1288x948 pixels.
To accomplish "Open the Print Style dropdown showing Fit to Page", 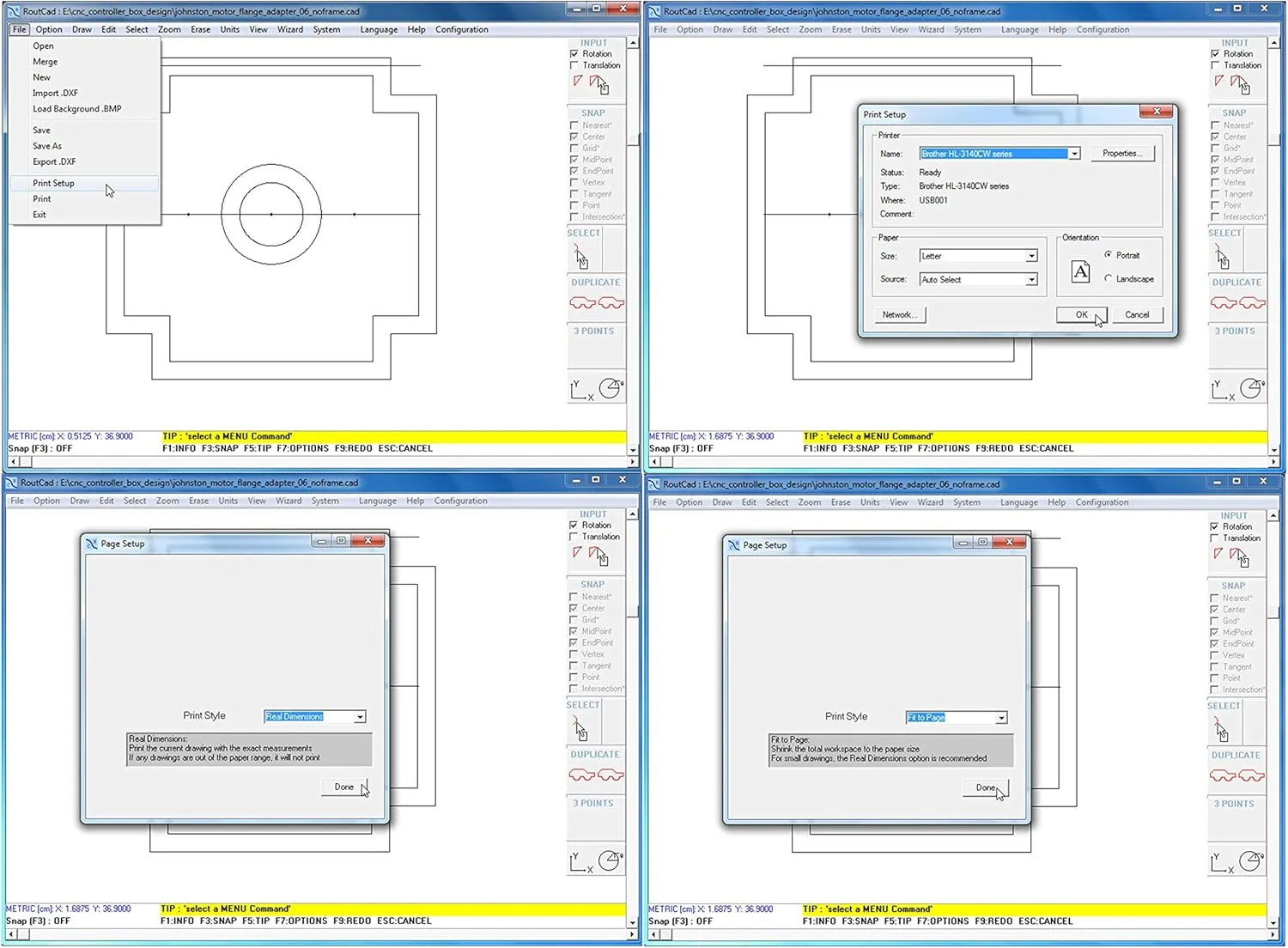I will click(1000, 717).
